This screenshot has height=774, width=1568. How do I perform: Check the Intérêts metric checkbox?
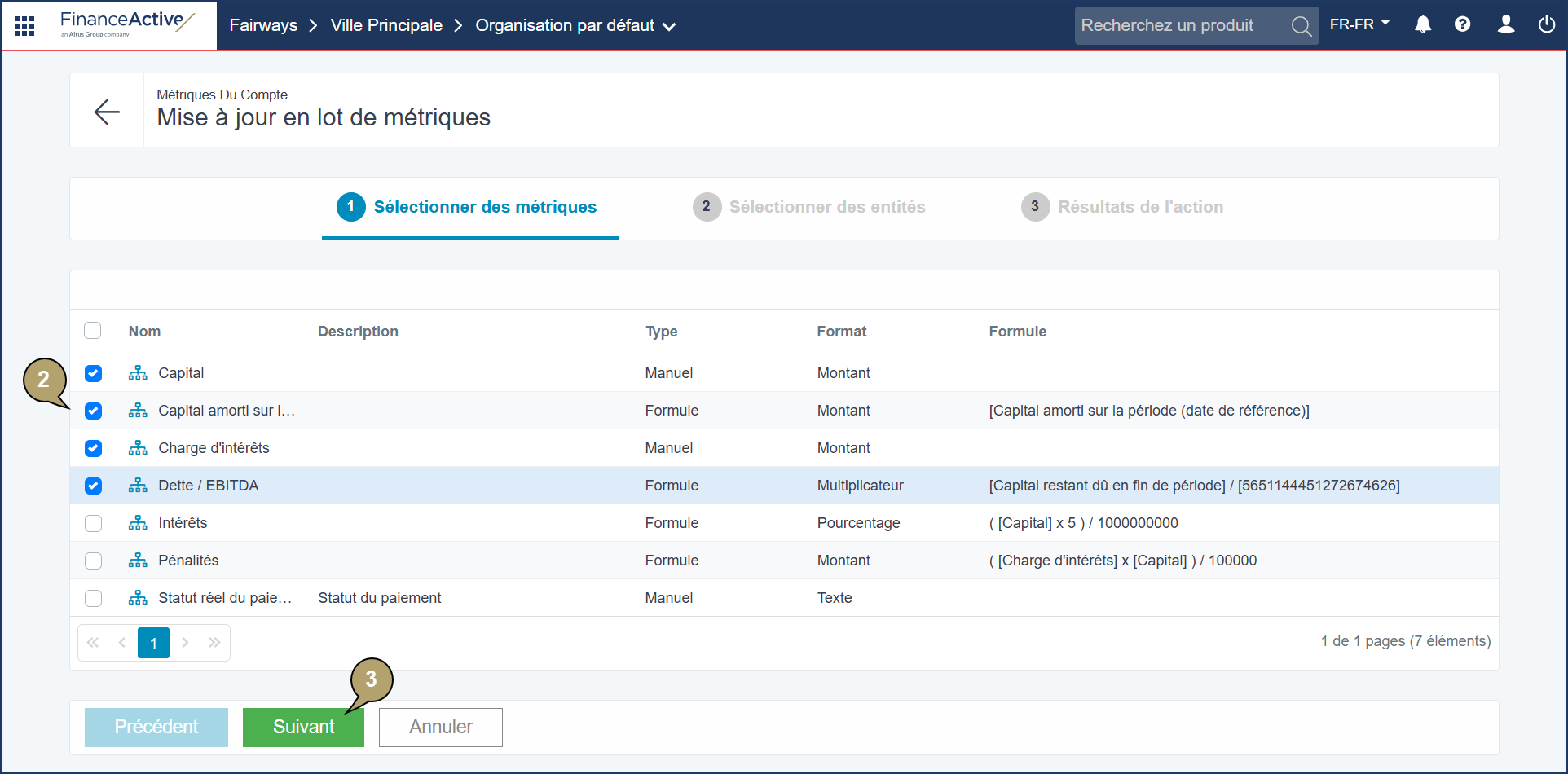coord(94,523)
